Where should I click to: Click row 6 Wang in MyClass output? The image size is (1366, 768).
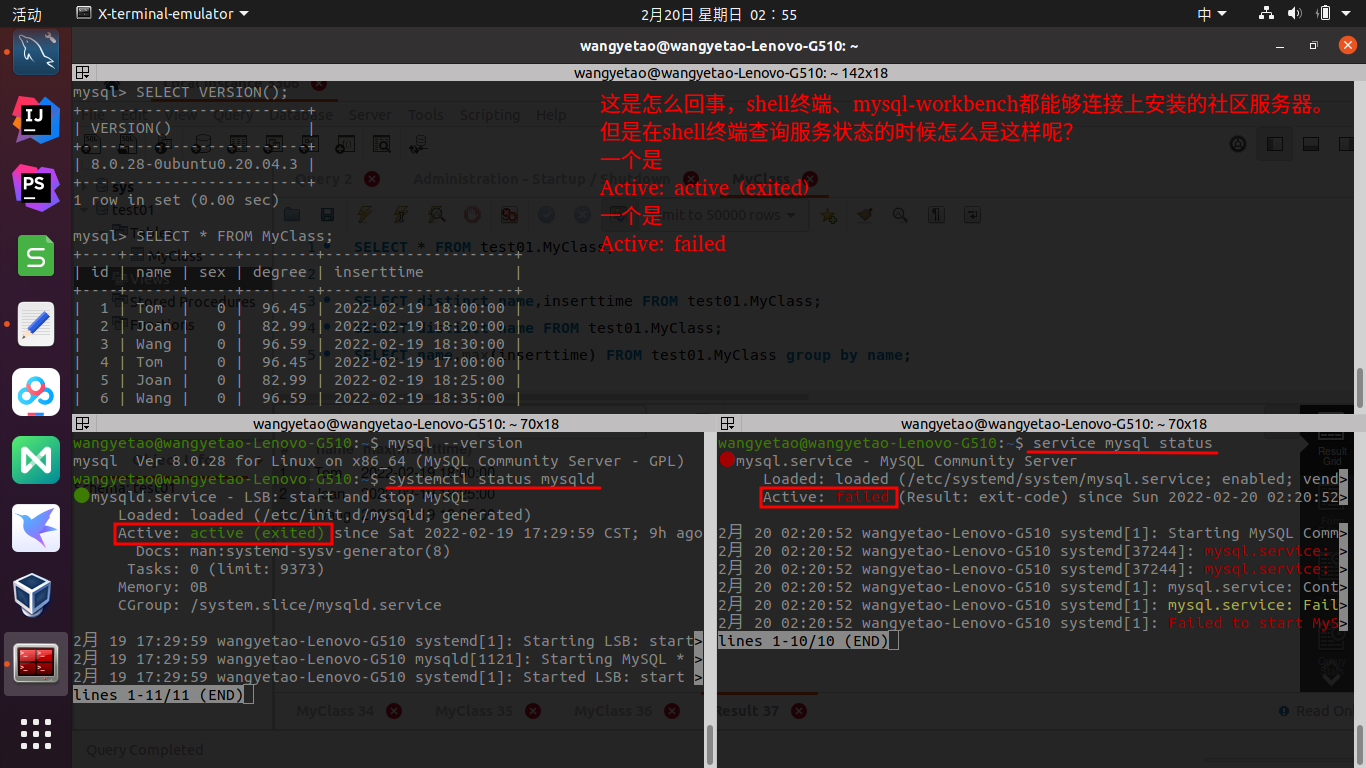(298, 398)
